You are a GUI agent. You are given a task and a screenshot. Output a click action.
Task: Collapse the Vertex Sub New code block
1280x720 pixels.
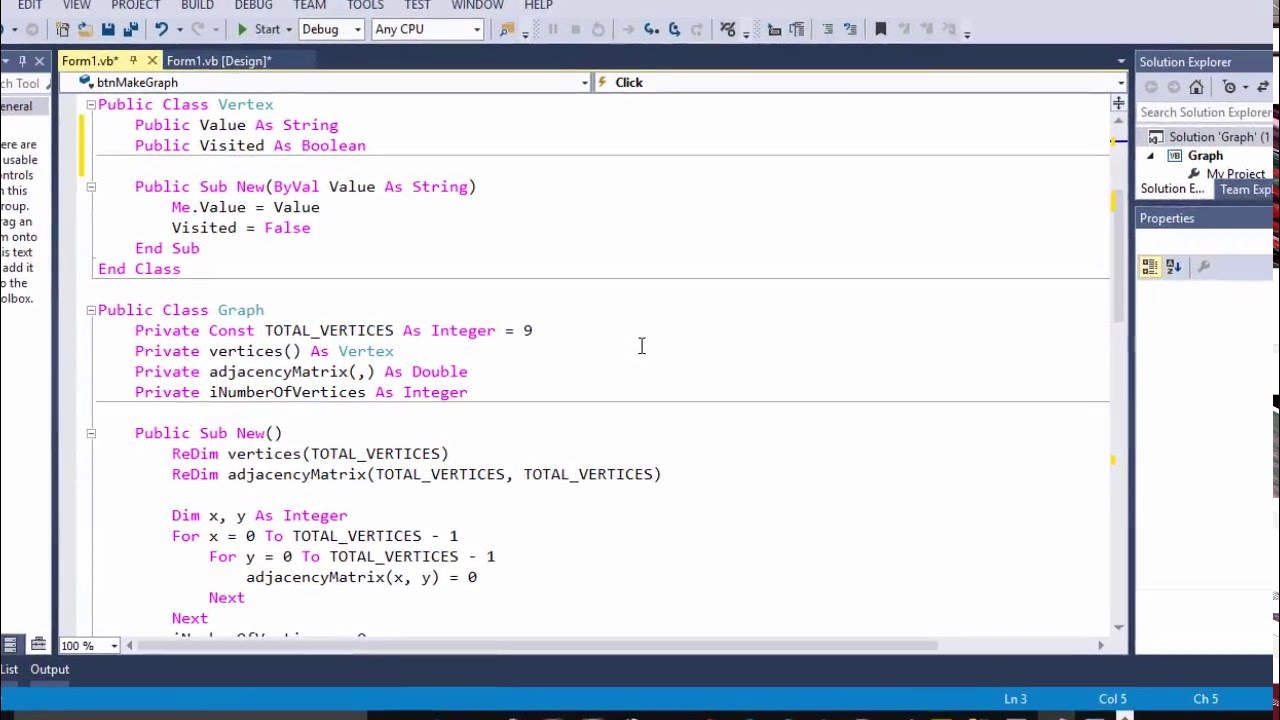pyautogui.click(x=90, y=186)
